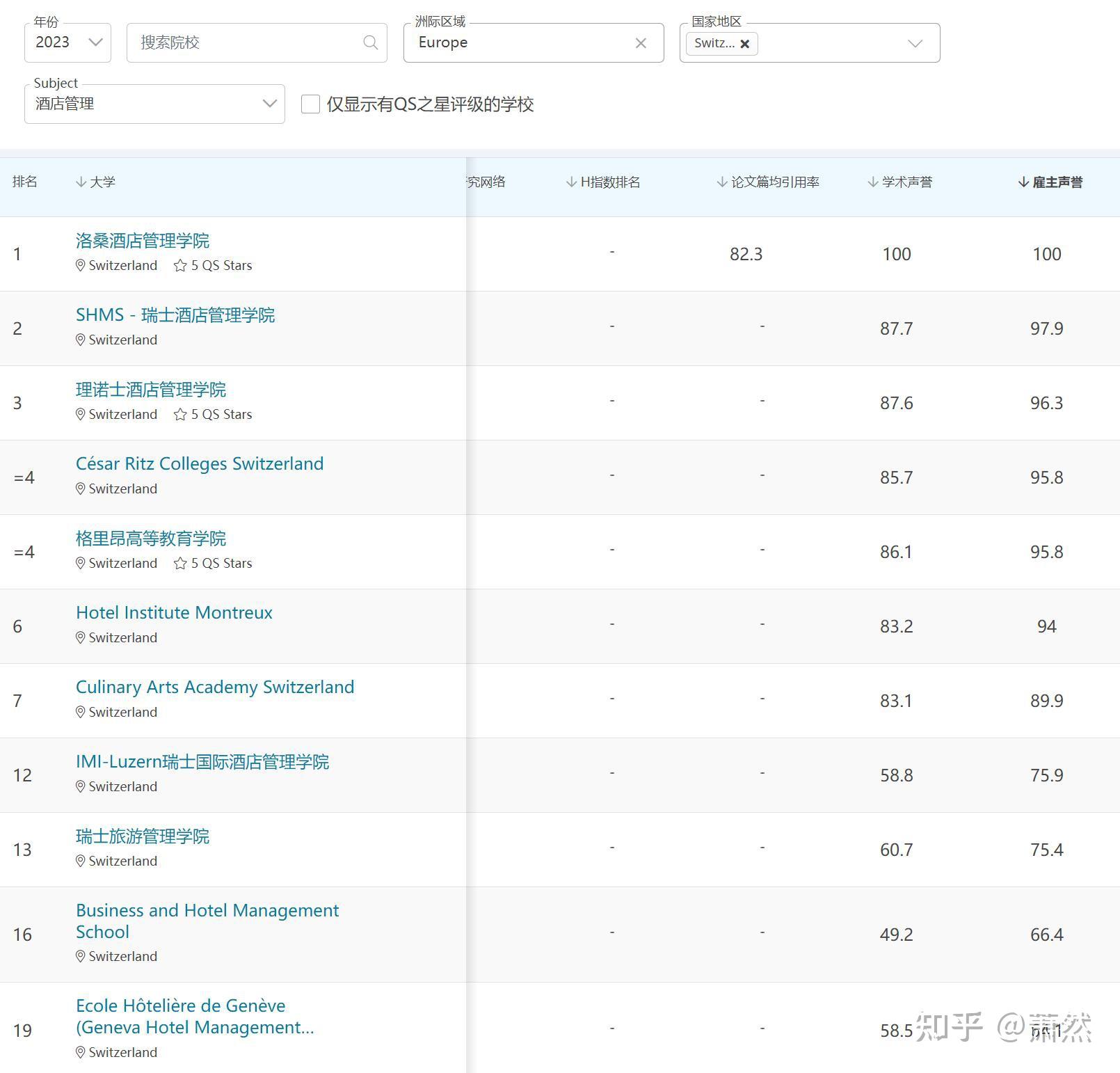Viewport: 1120px width, 1073px height.
Task: Click the sort arrow beside 学术声誉
Action: pos(872,182)
